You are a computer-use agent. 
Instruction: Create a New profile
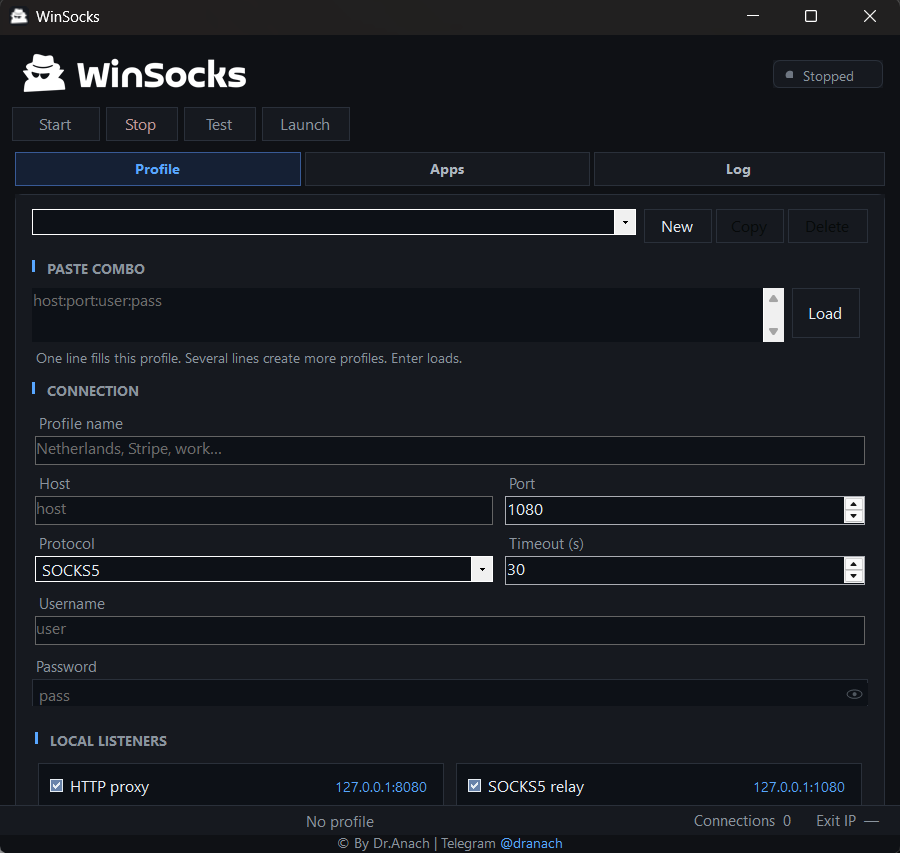point(678,226)
